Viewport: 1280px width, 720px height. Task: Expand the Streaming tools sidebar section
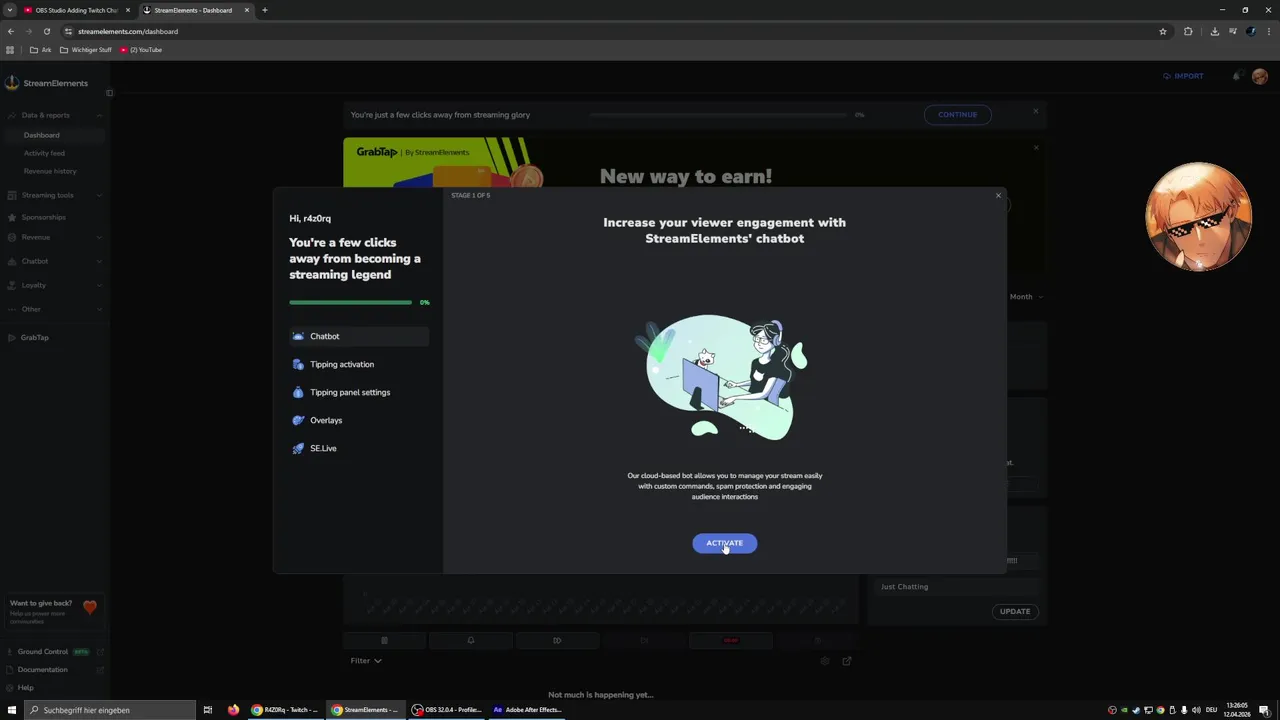pos(55,195)
